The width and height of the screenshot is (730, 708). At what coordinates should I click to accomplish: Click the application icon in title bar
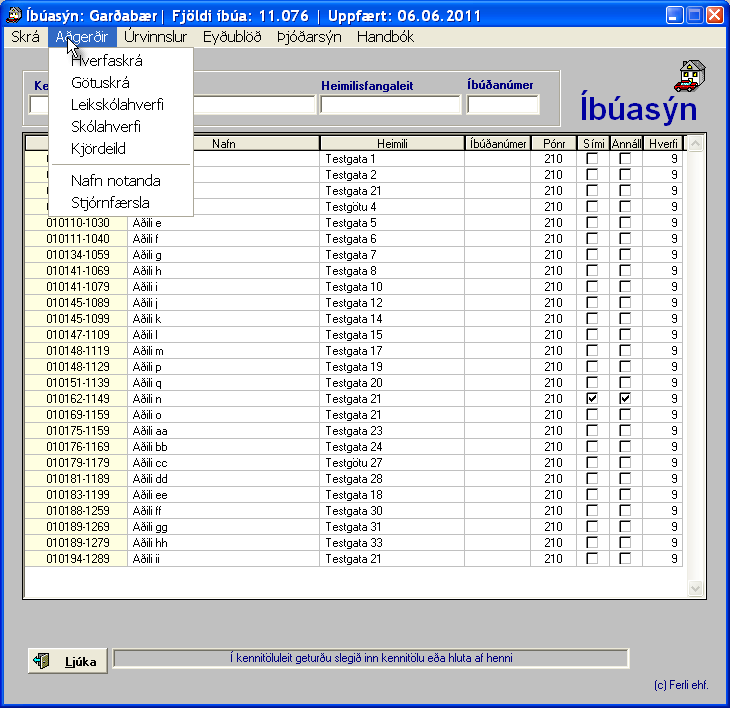coord(14,15)
